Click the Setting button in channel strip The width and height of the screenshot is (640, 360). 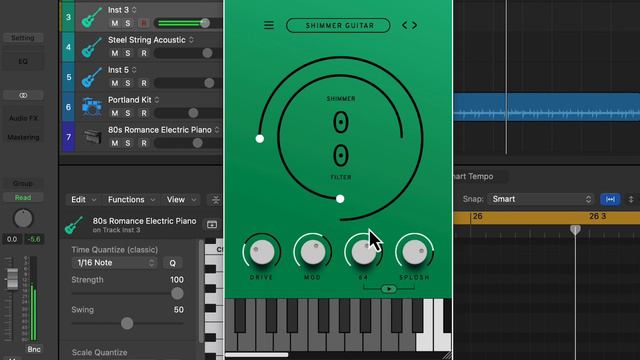pos(23,38)
